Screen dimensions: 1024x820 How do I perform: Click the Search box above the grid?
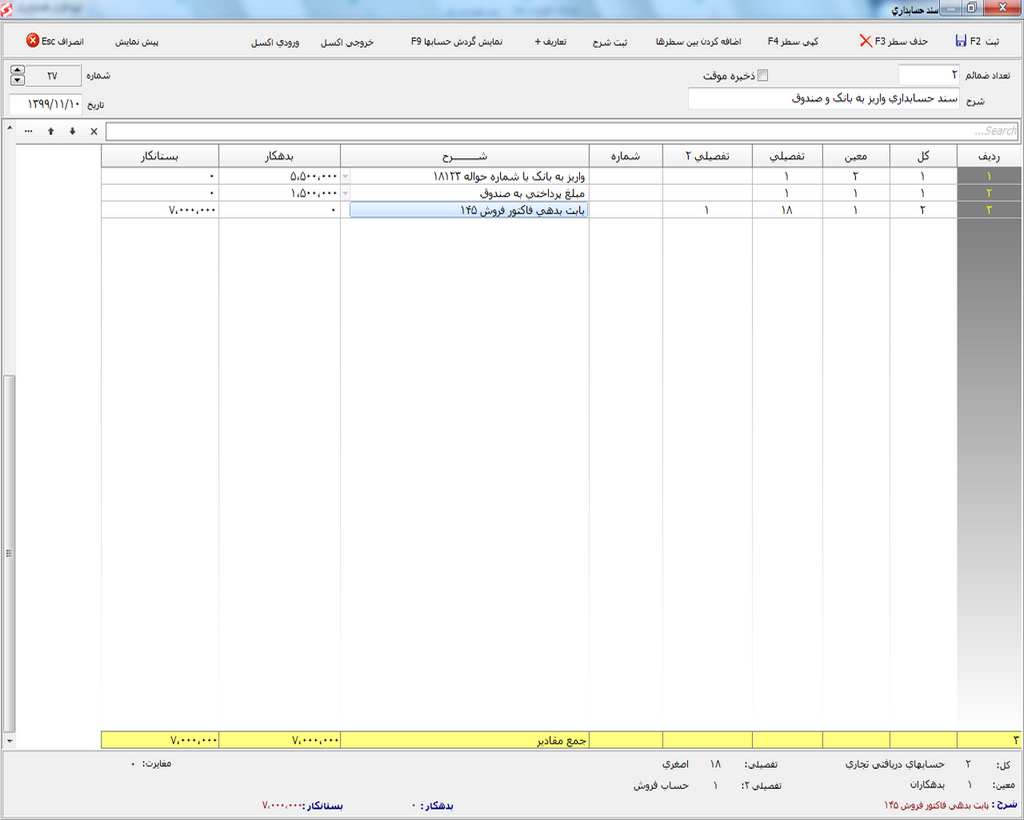pos(562,131)
